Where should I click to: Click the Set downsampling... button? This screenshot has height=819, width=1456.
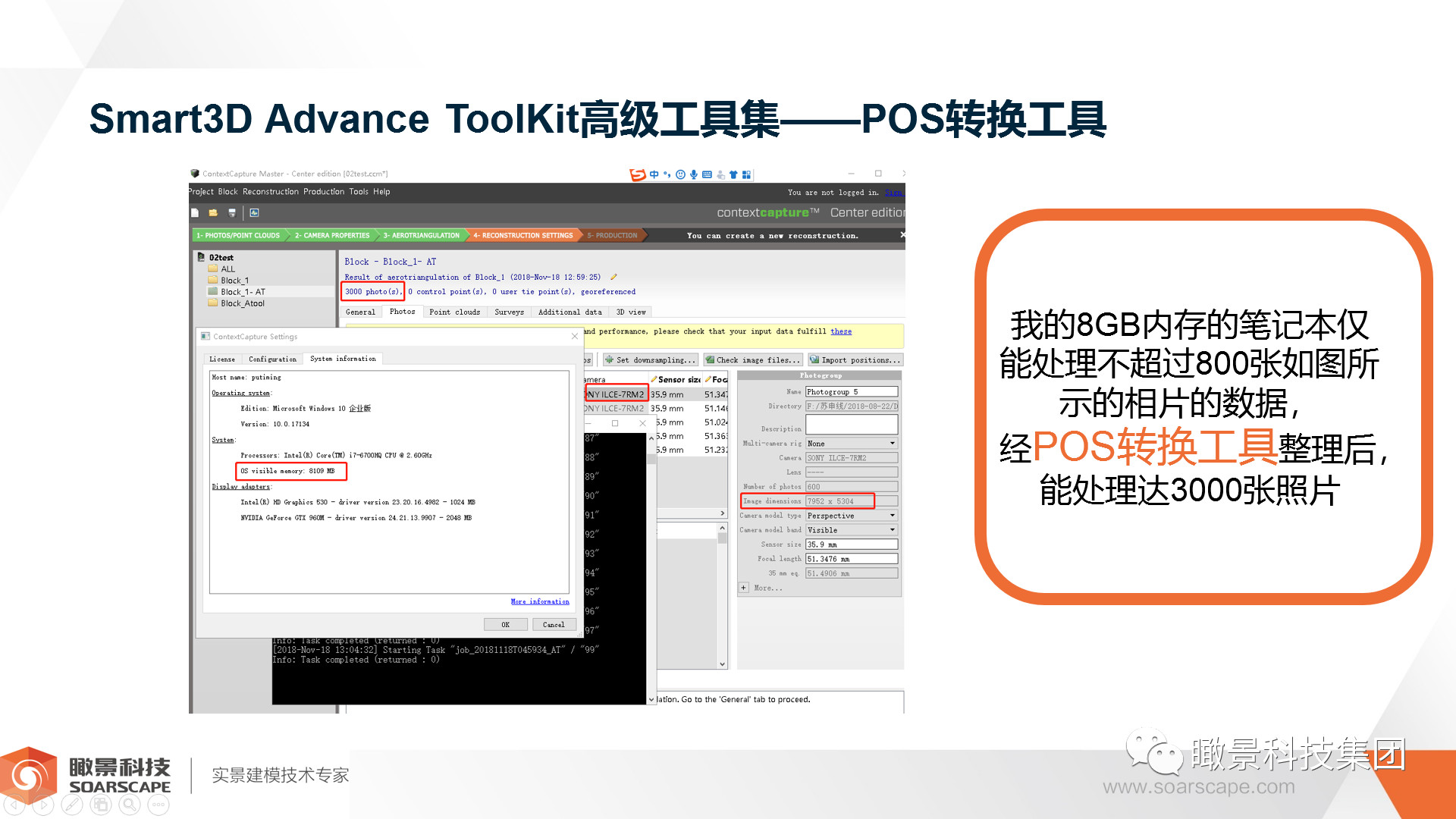click(x=650, y=360)
